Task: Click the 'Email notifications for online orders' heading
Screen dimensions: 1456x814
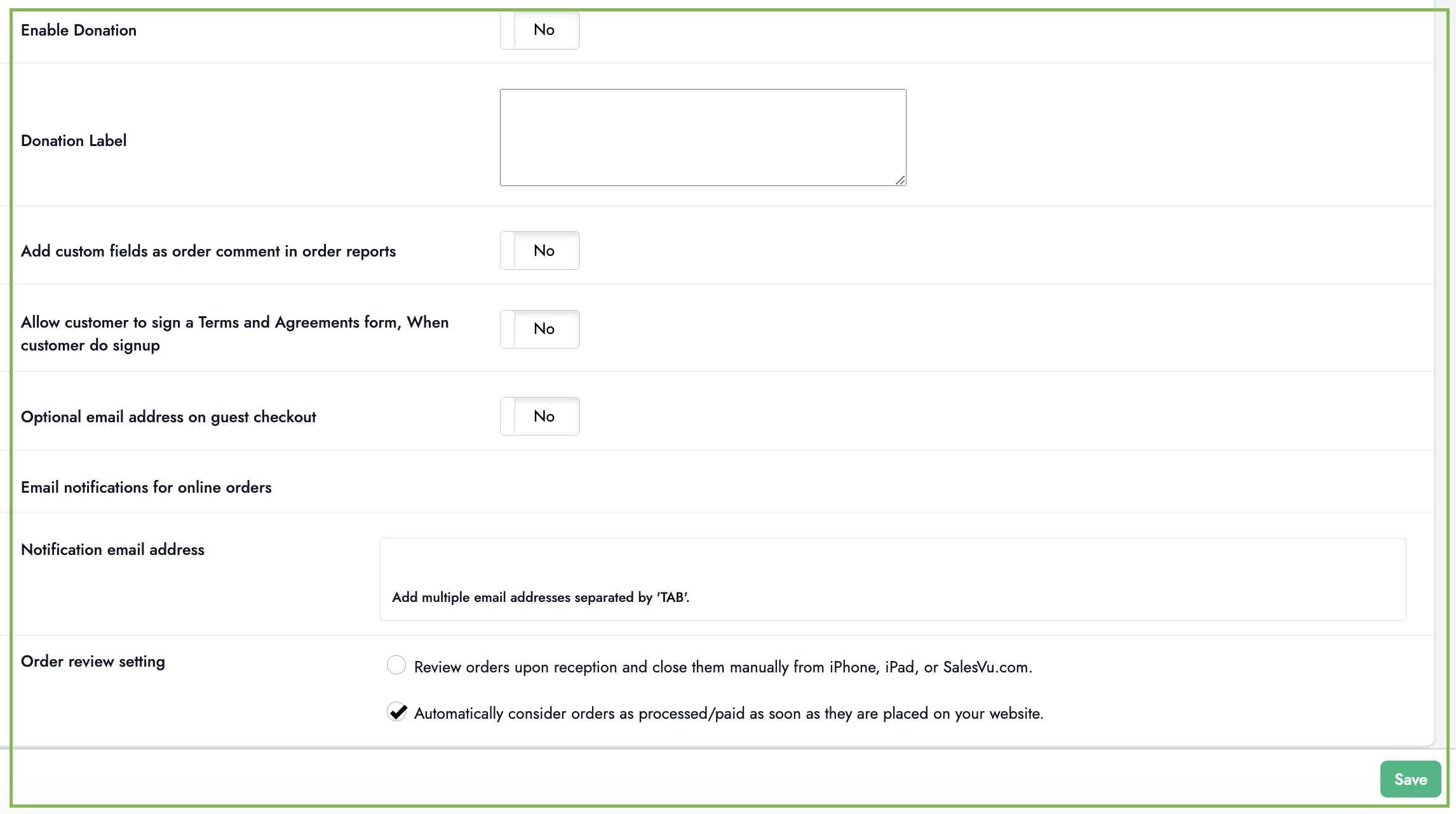Action: pos(146,488)
